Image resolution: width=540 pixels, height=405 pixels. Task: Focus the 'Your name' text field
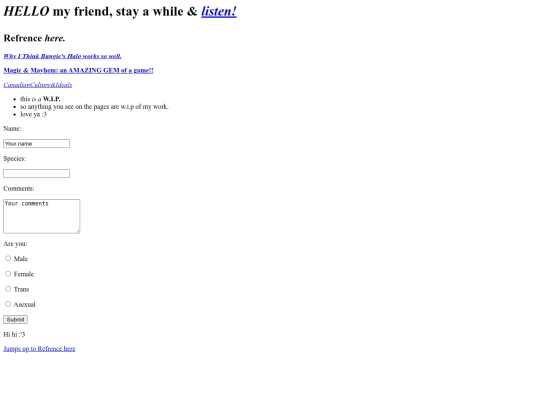pos(37,144)
